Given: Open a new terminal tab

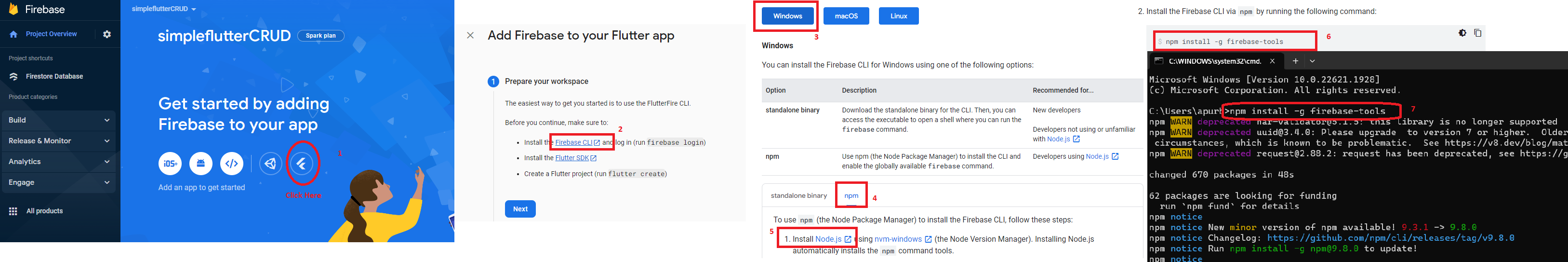Looking at the screenshot, I should [x=1295, y=61].
